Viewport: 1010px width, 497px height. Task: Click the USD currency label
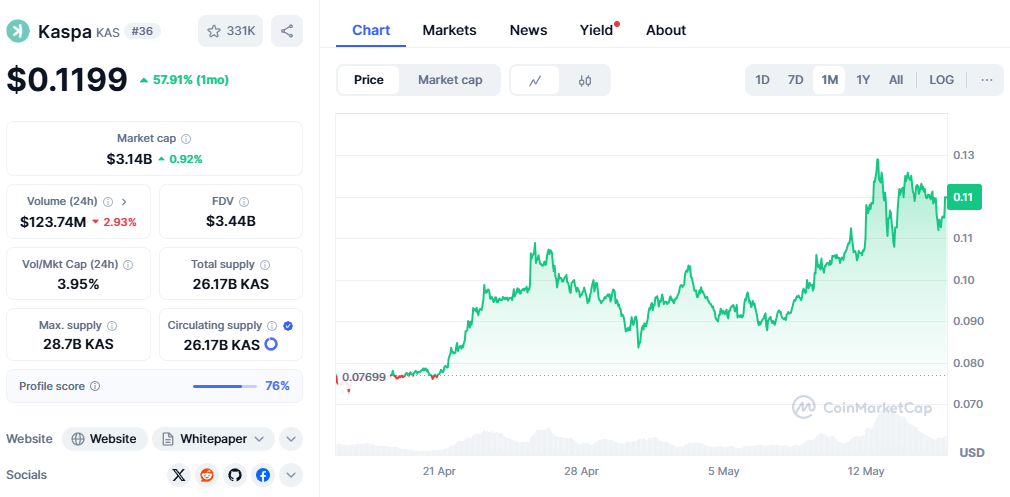tap(972, 453)
